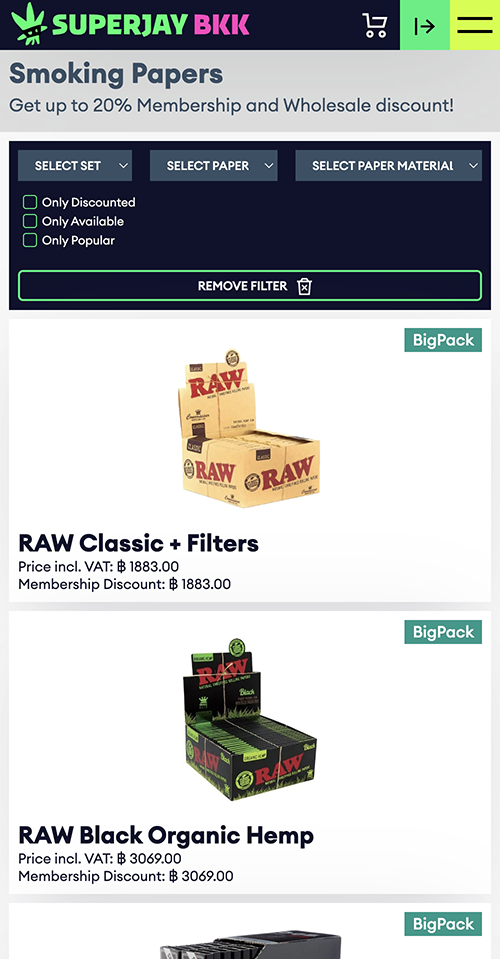Open the shopping cart icon
Image resolution: width=500 pixels, height=959 pixels.
click(x=375, y=26)
